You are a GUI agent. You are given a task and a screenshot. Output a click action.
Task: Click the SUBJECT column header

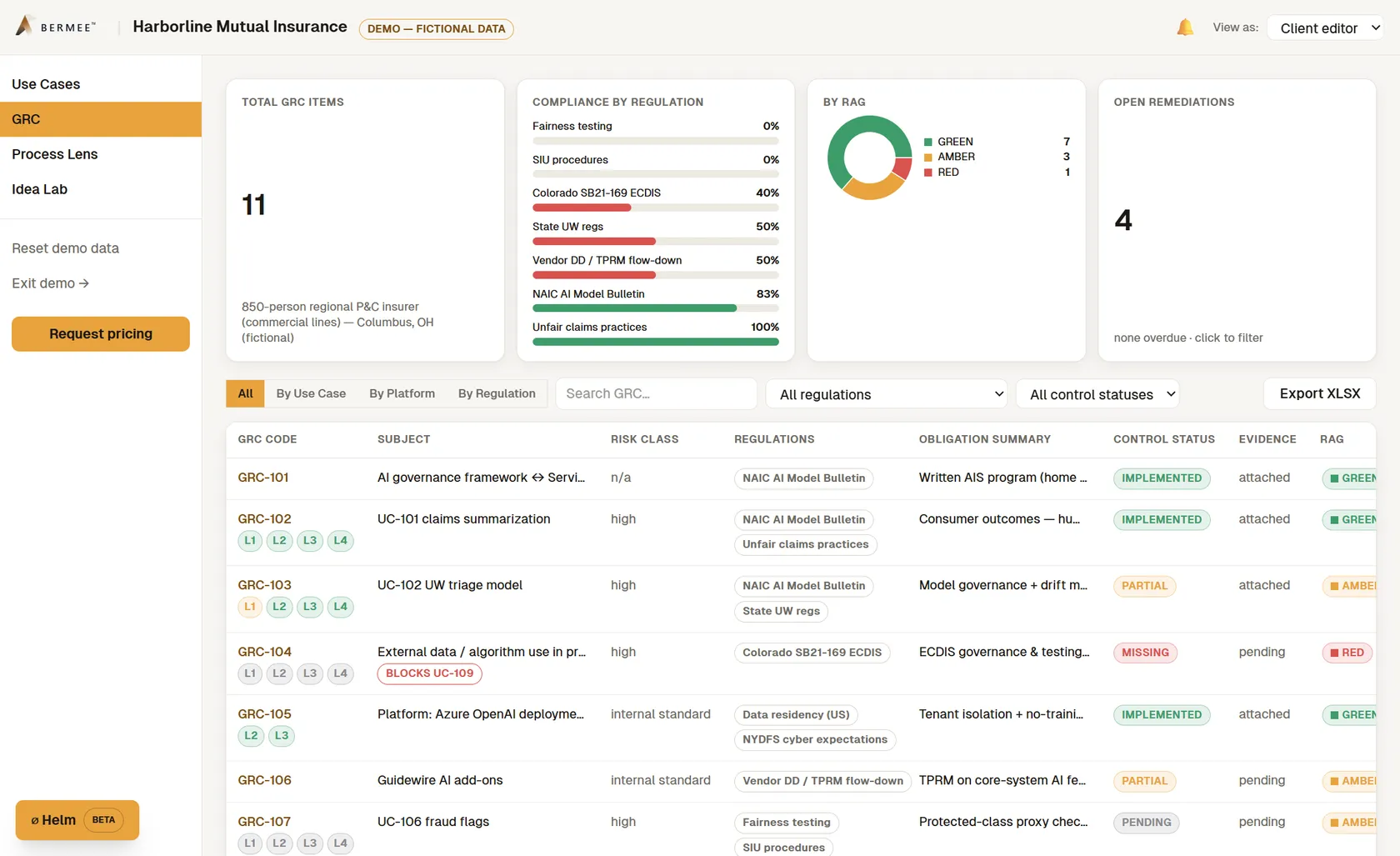point(403,439)
